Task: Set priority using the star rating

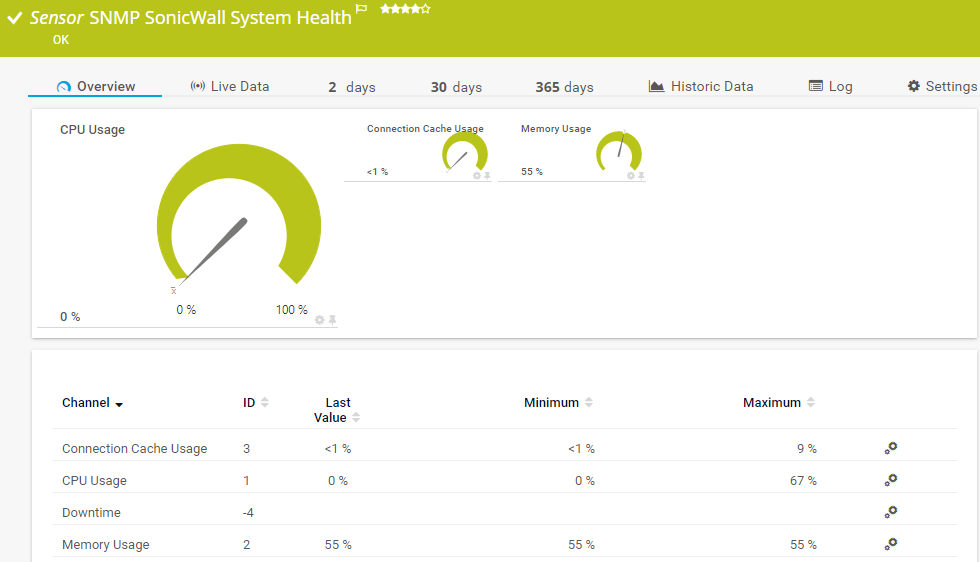Action: [405, 9]
